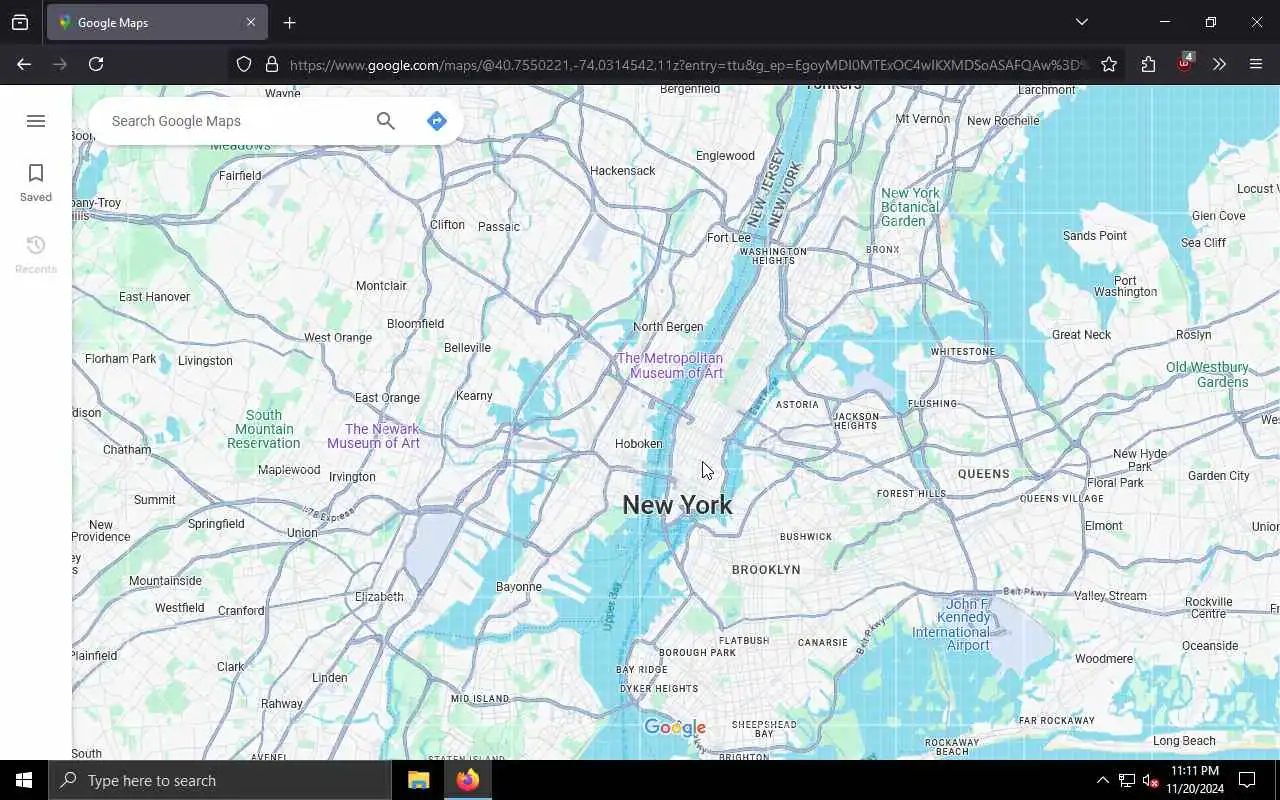Click the tracking protection shield icon
This screenshot has height=800, width=1280.
[244, 64]
